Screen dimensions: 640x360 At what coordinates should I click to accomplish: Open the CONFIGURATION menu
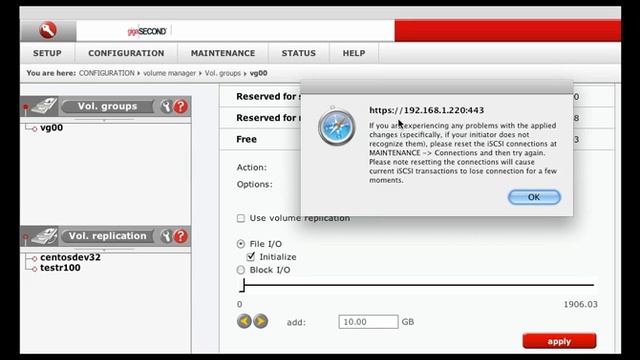(x=126, y=53)
